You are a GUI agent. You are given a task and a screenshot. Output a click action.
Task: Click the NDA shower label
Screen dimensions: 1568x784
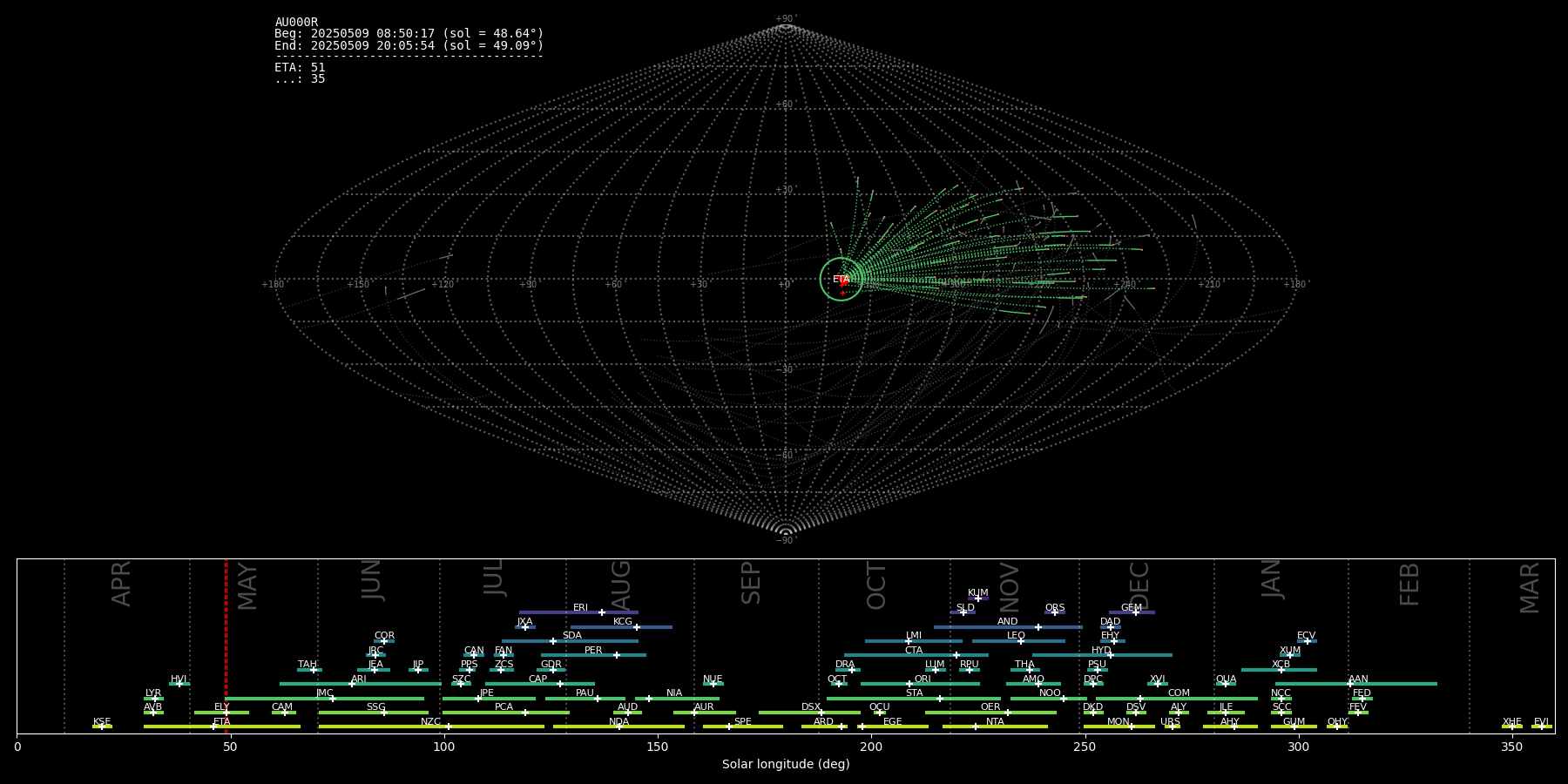(x=619, y=721)
